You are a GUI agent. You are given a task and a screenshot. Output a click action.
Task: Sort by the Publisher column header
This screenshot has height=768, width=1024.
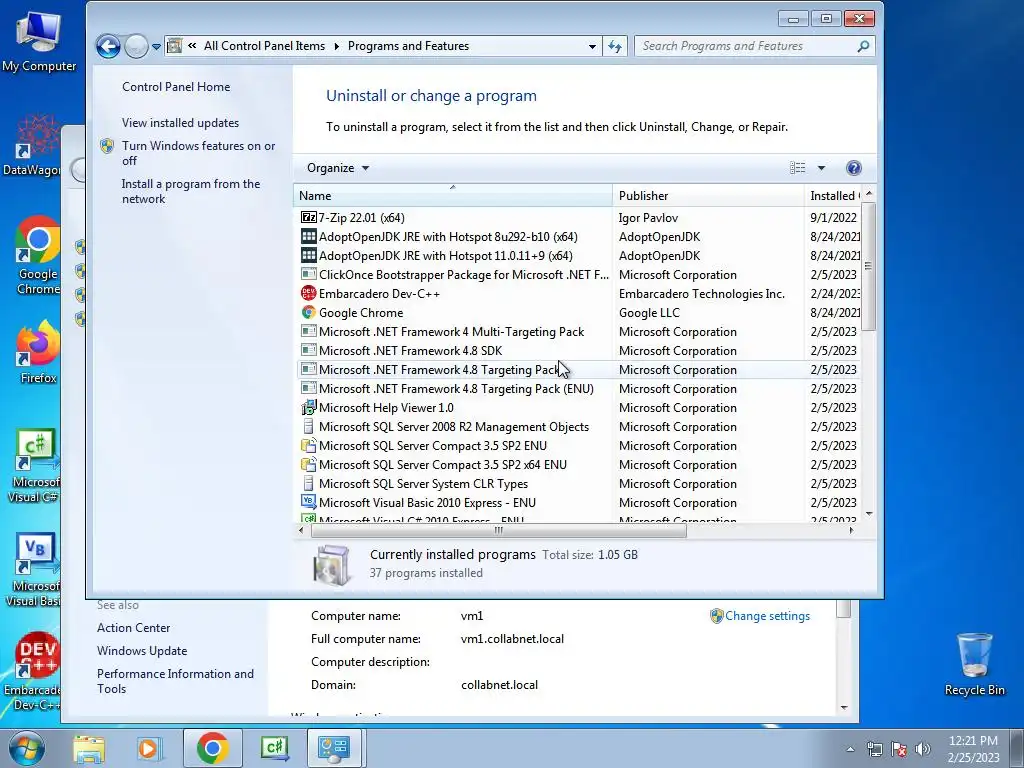point(709,195)
